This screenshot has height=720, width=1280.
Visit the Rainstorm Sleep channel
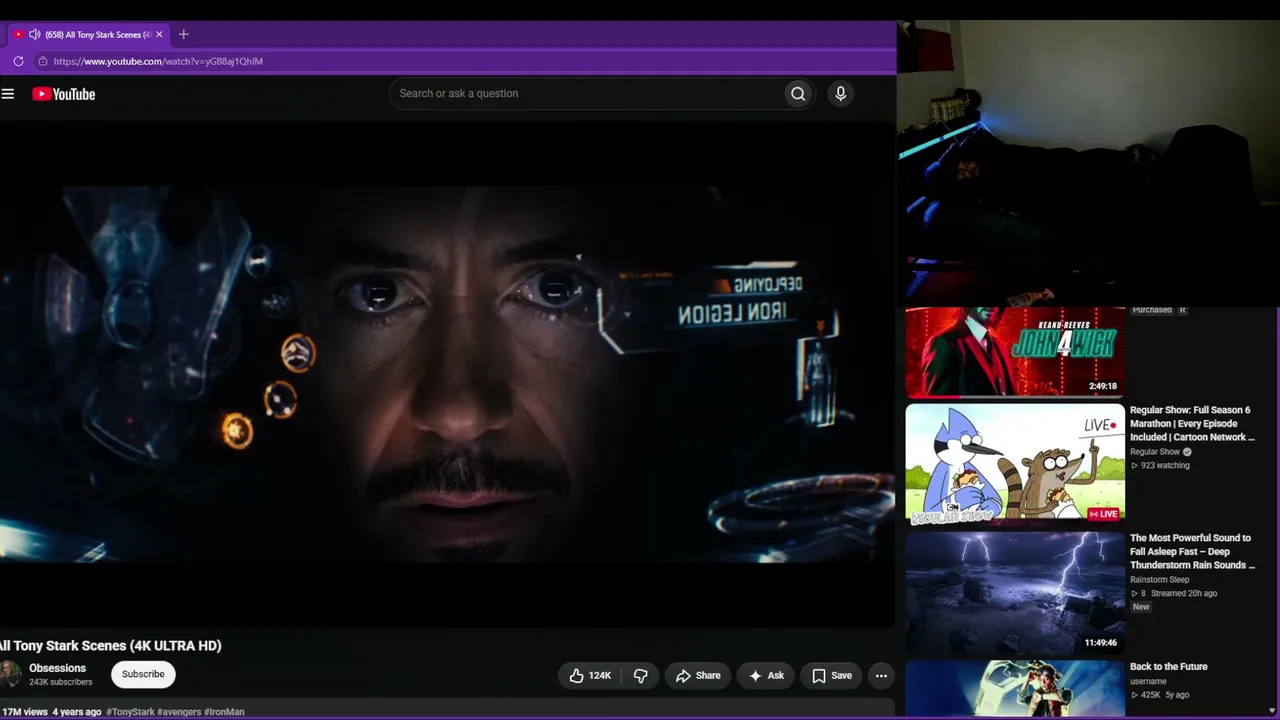[x=1160, y=580]
